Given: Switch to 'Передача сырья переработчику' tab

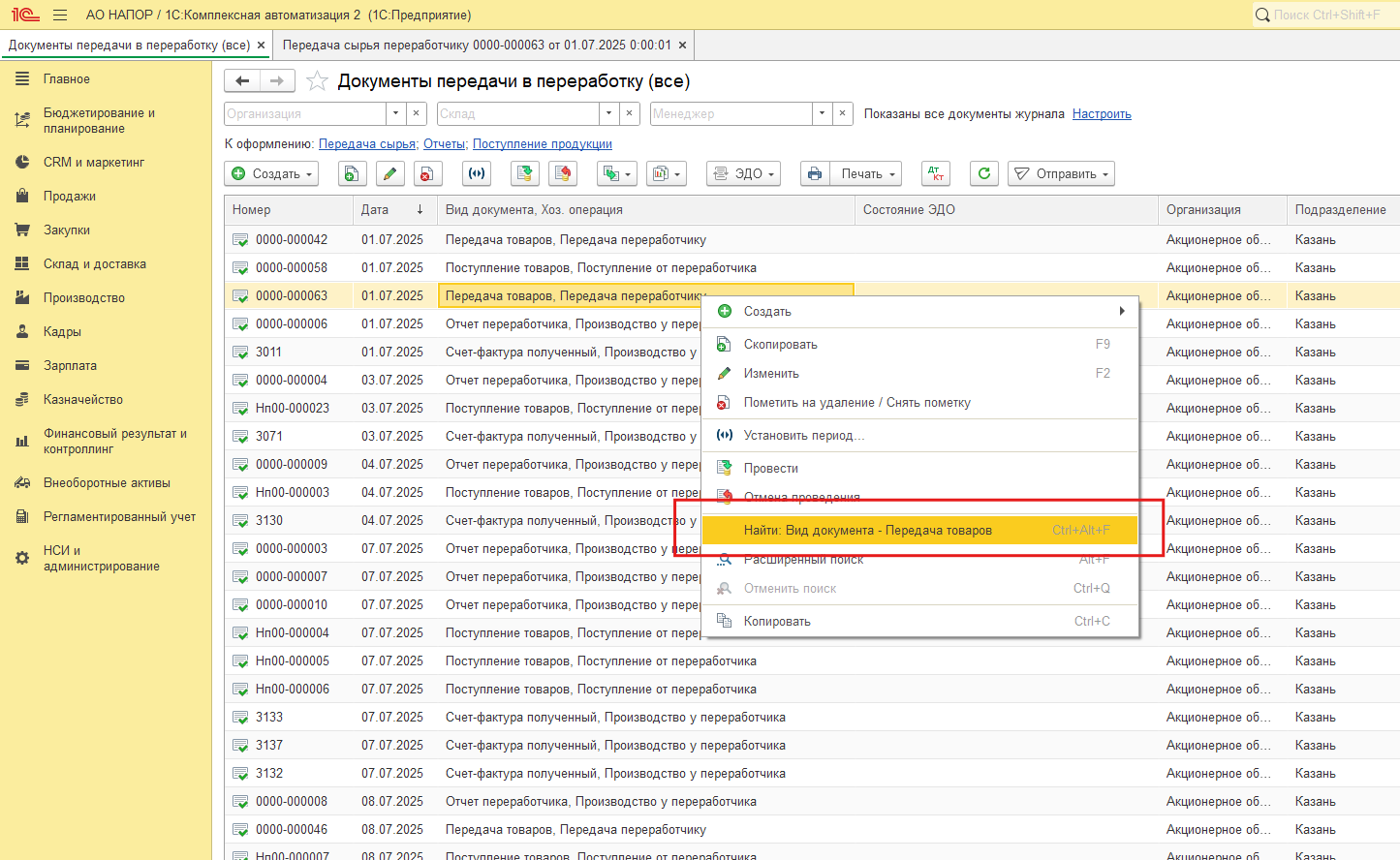Looking at the screenshot, I should pyautogui.click(x=477, y=46).
